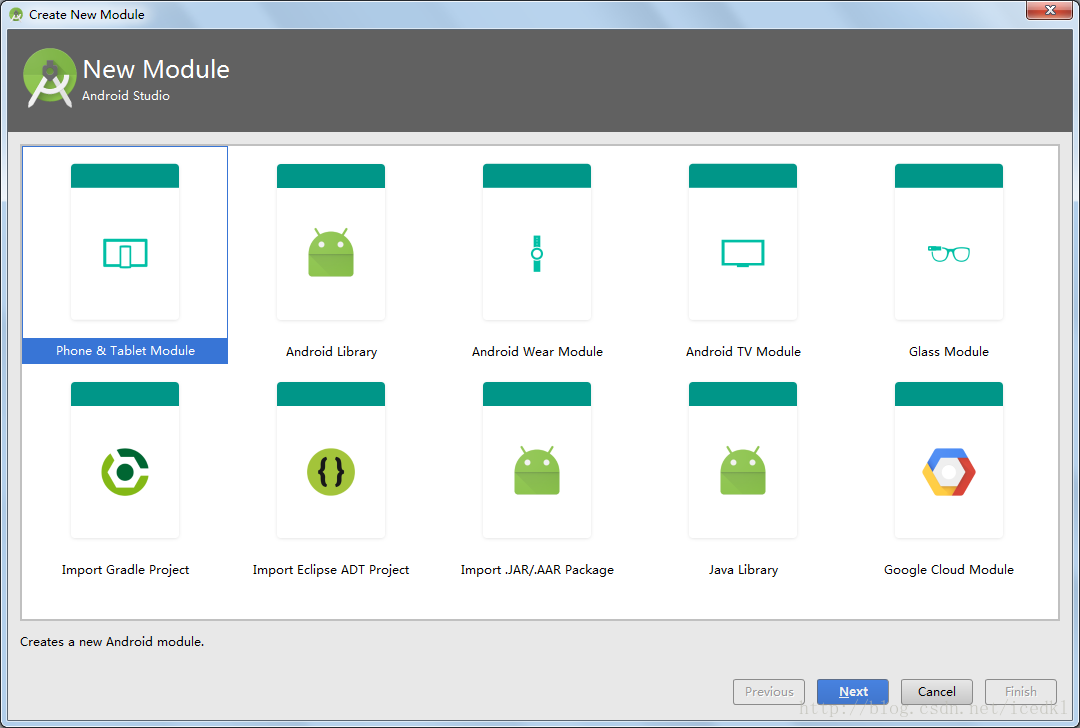Pick the Import Eclipse ADT braces icon
The image size is (1080, 728).
pyautogui.click(x=331, y=472)
